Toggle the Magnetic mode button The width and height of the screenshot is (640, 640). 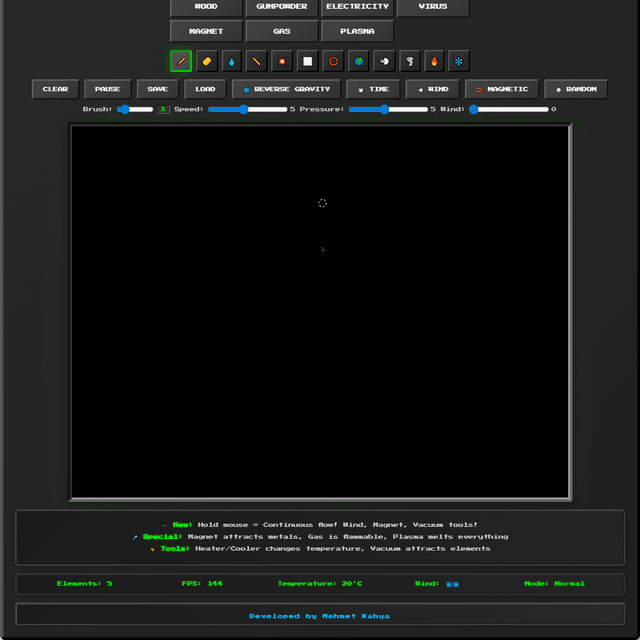point(501,89)
